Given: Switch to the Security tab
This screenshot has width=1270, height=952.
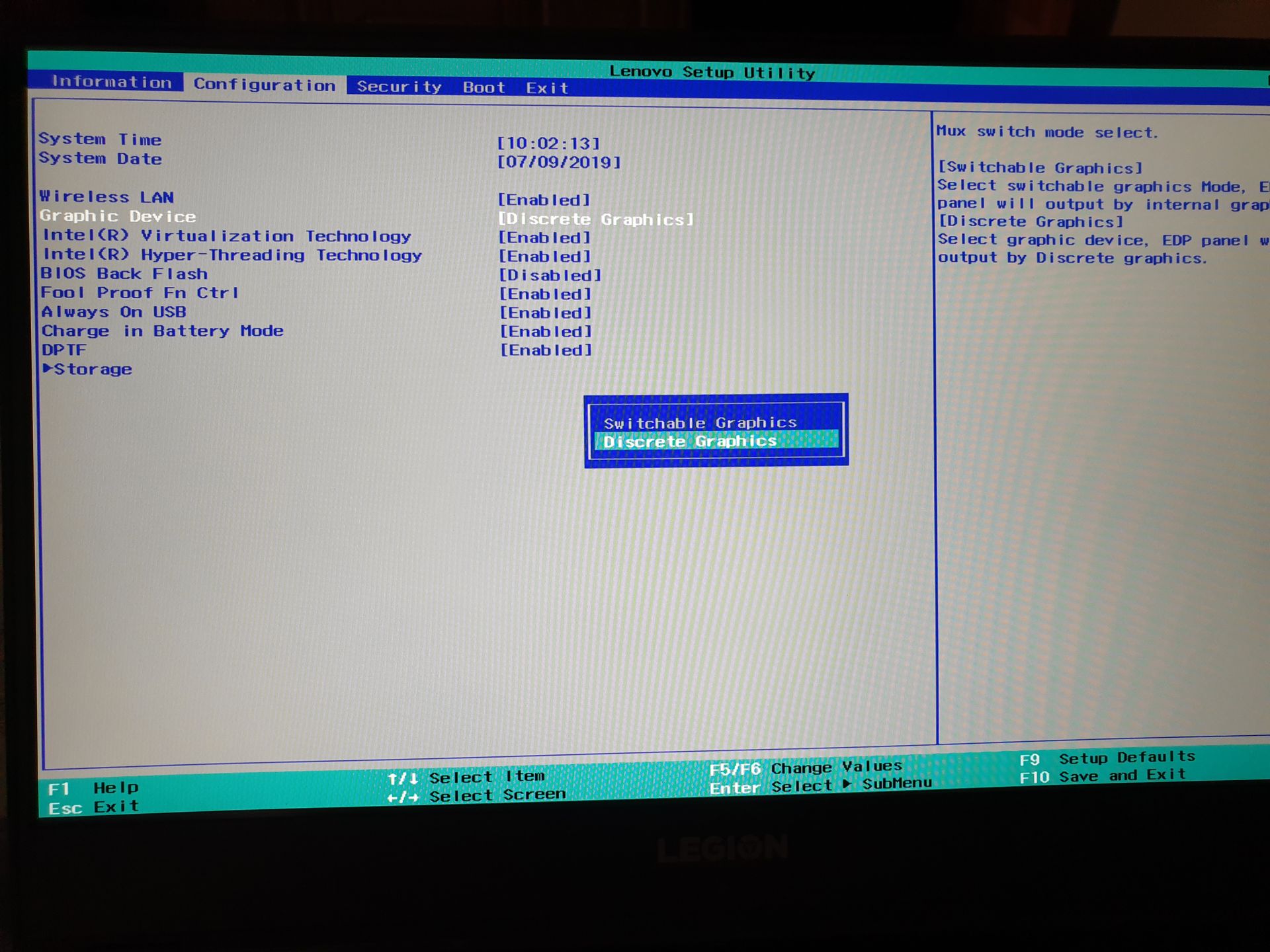Looking at the screenshot, I should click(x=399, y=87).
